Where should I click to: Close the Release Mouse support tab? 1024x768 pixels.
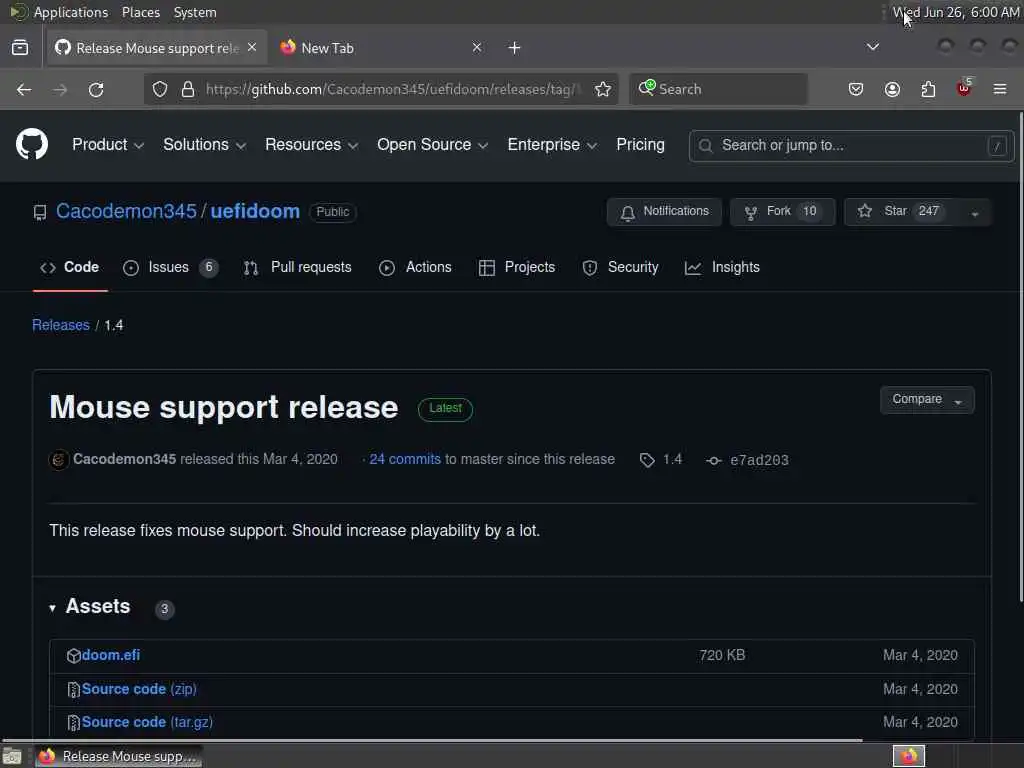pyautogui.click(x=252, y=47)
